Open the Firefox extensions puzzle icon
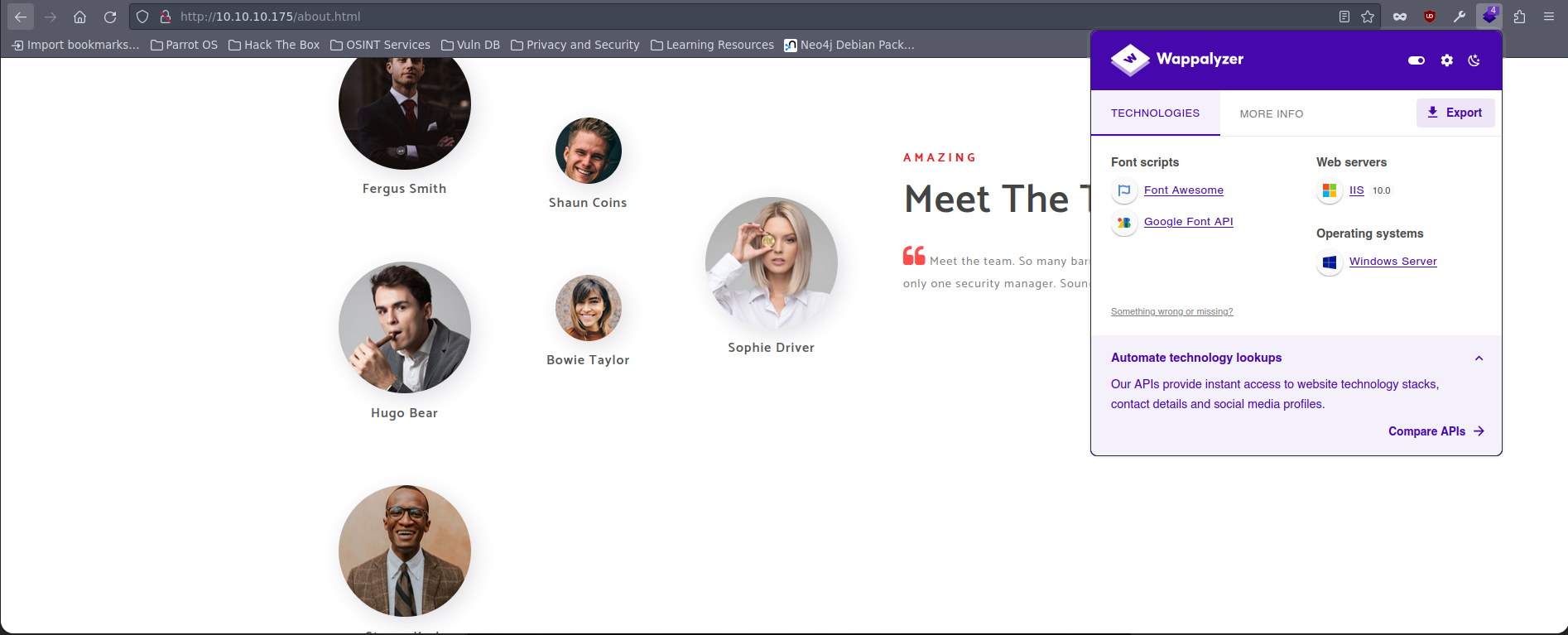The height and width of the screenshot is (635, 1568). [1519, 17]
